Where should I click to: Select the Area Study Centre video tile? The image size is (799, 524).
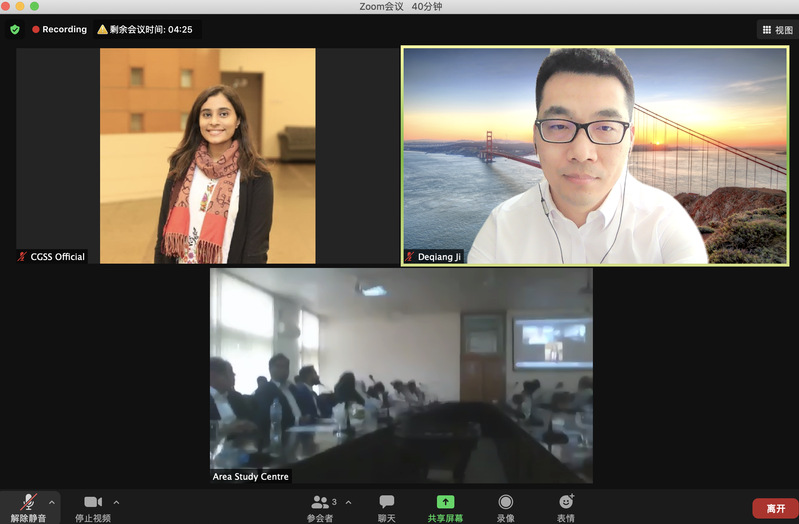pyautogui.click(x=400, y=370)
